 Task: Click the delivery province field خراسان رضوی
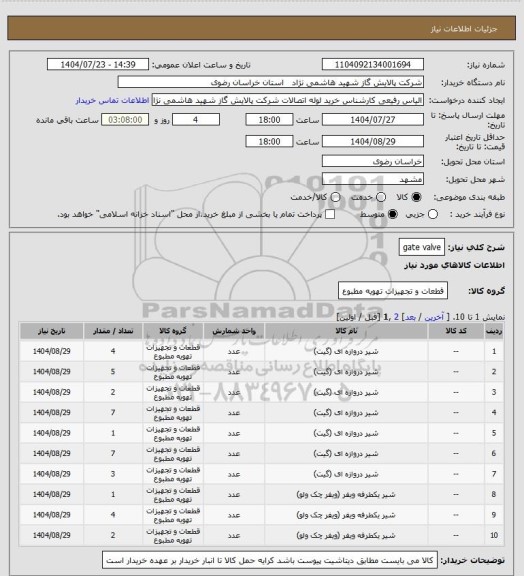tap(373, 161)
